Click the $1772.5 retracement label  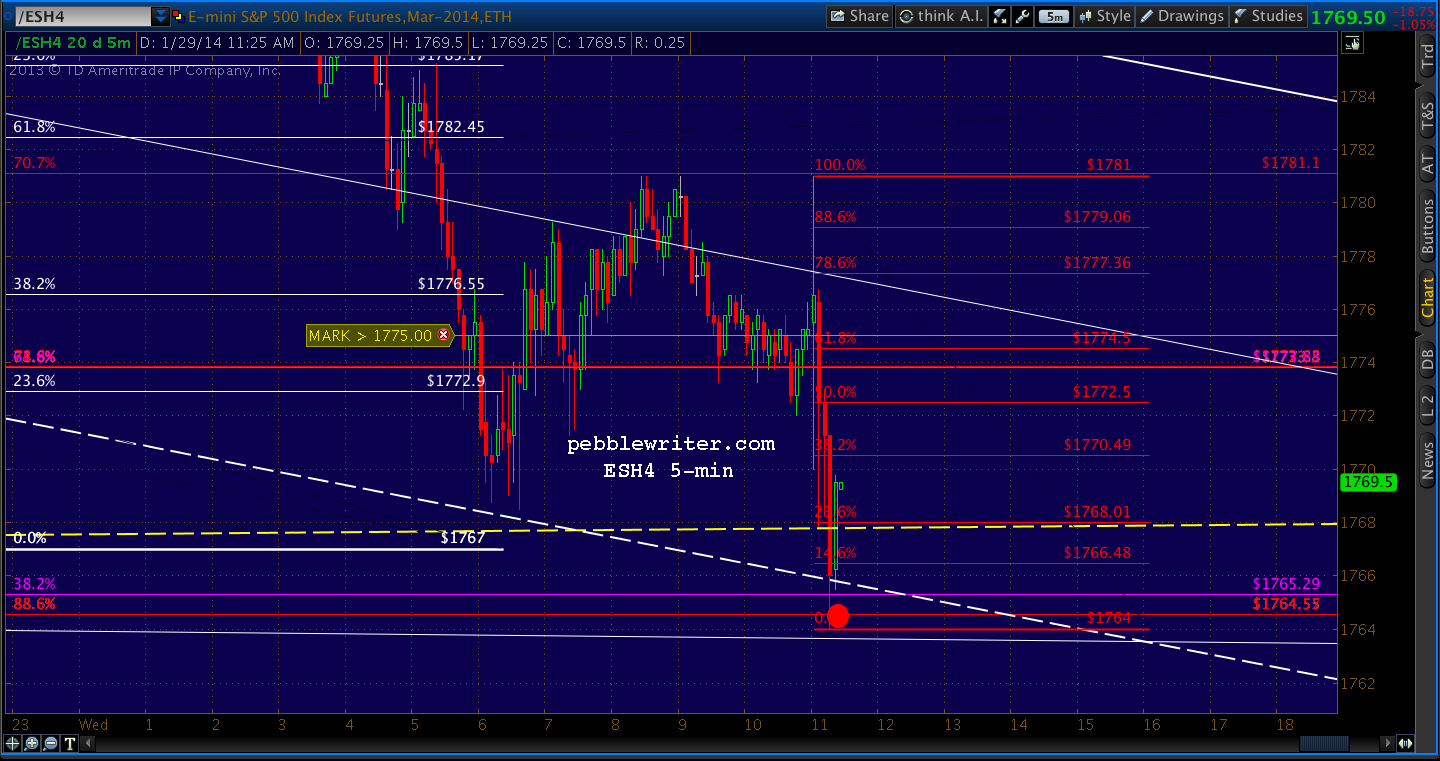click(x=1102, y=392)
